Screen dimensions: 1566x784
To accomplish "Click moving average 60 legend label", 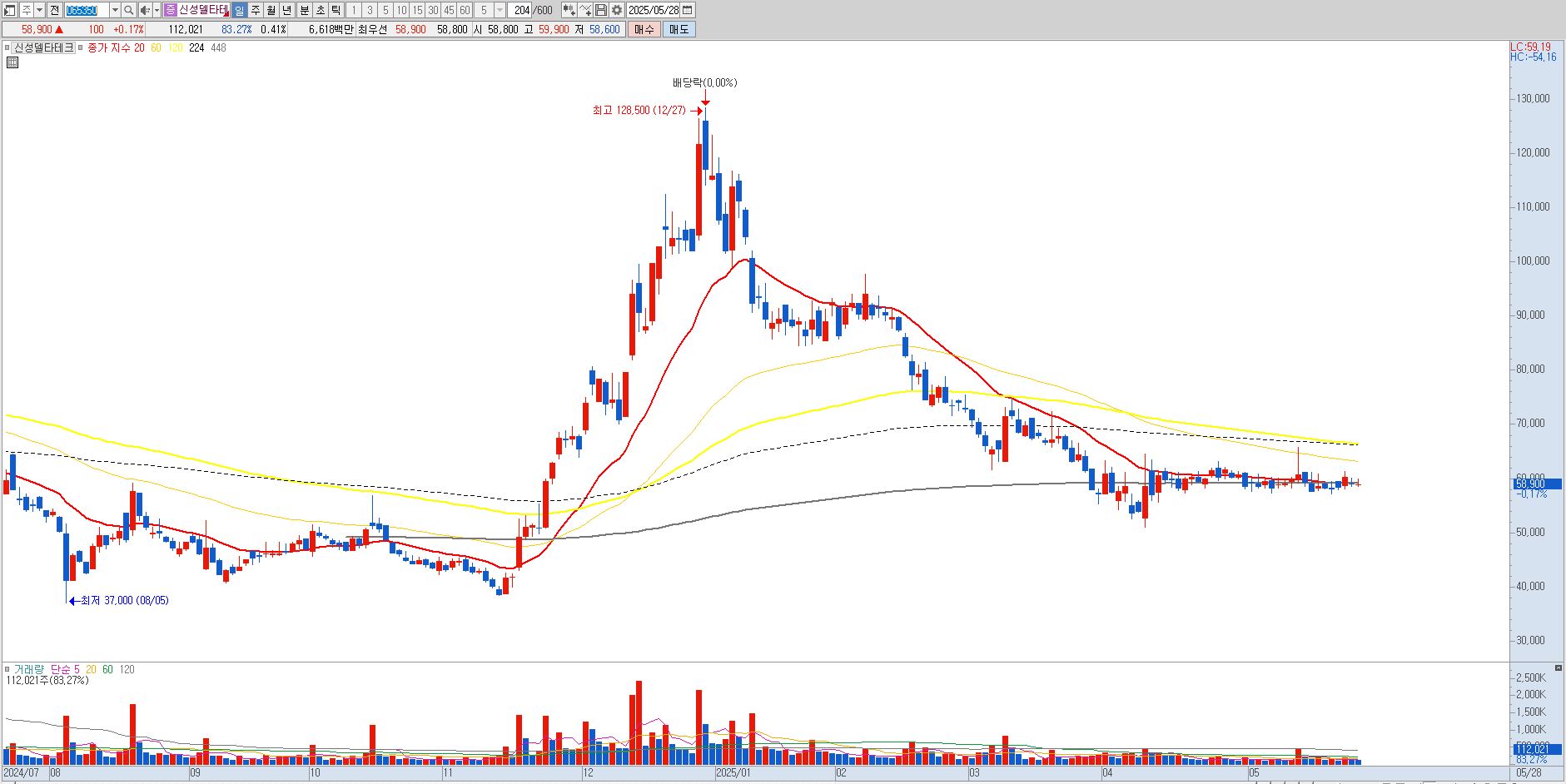I will click(x=156, y=47).
